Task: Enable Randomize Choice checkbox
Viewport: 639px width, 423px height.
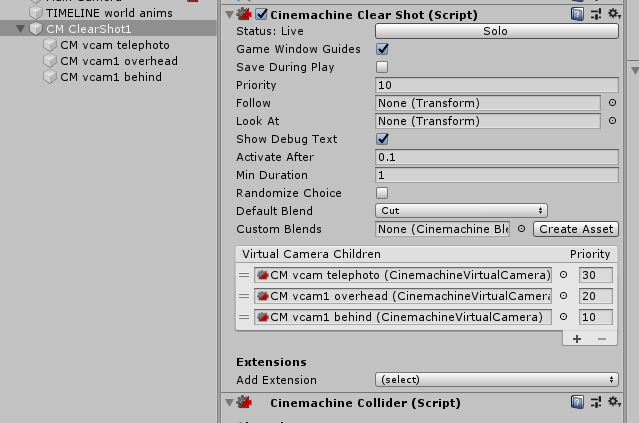Action: pos(382,193)
